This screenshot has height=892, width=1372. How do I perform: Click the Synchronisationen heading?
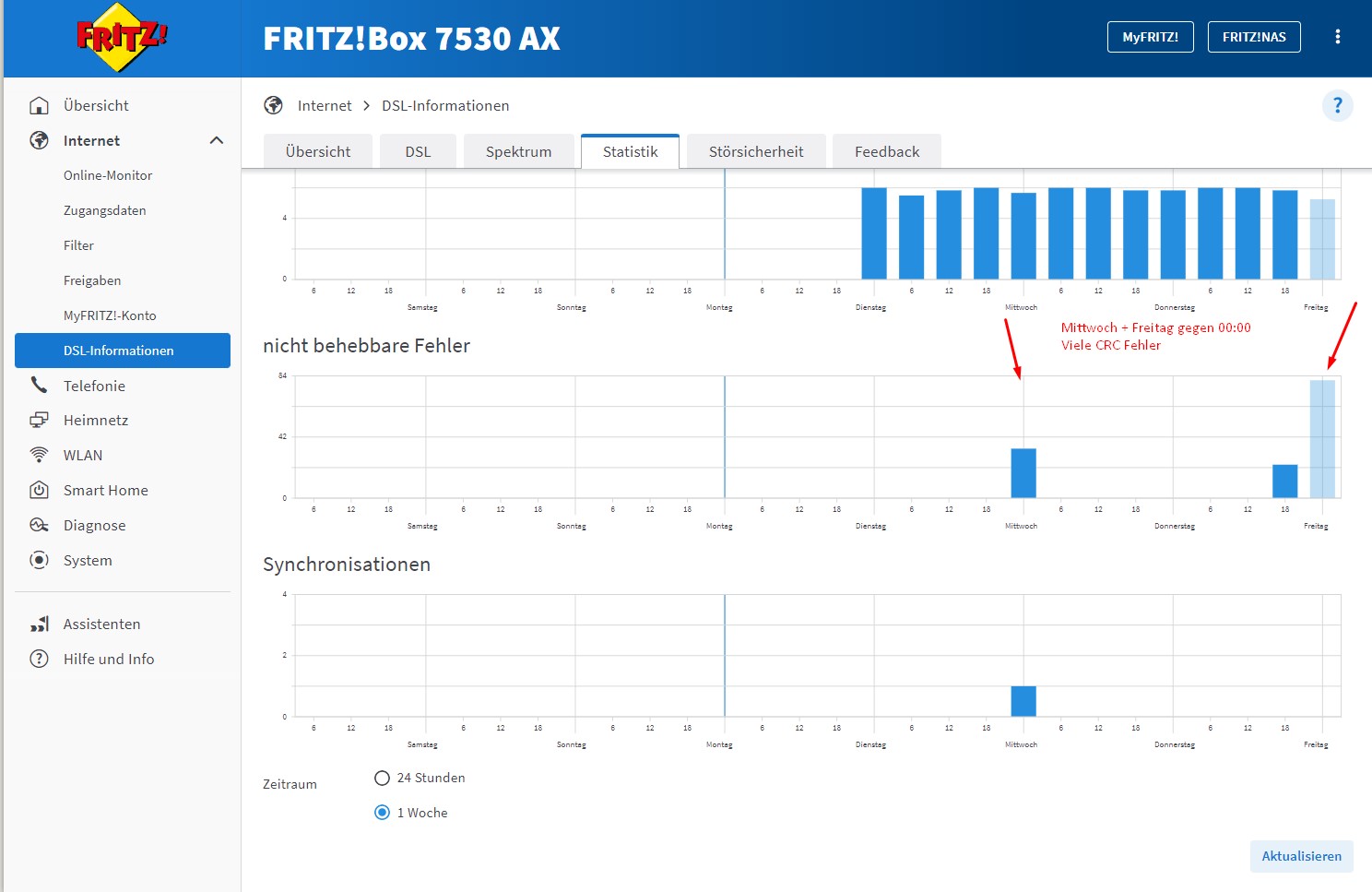click(x=347, y=564)
